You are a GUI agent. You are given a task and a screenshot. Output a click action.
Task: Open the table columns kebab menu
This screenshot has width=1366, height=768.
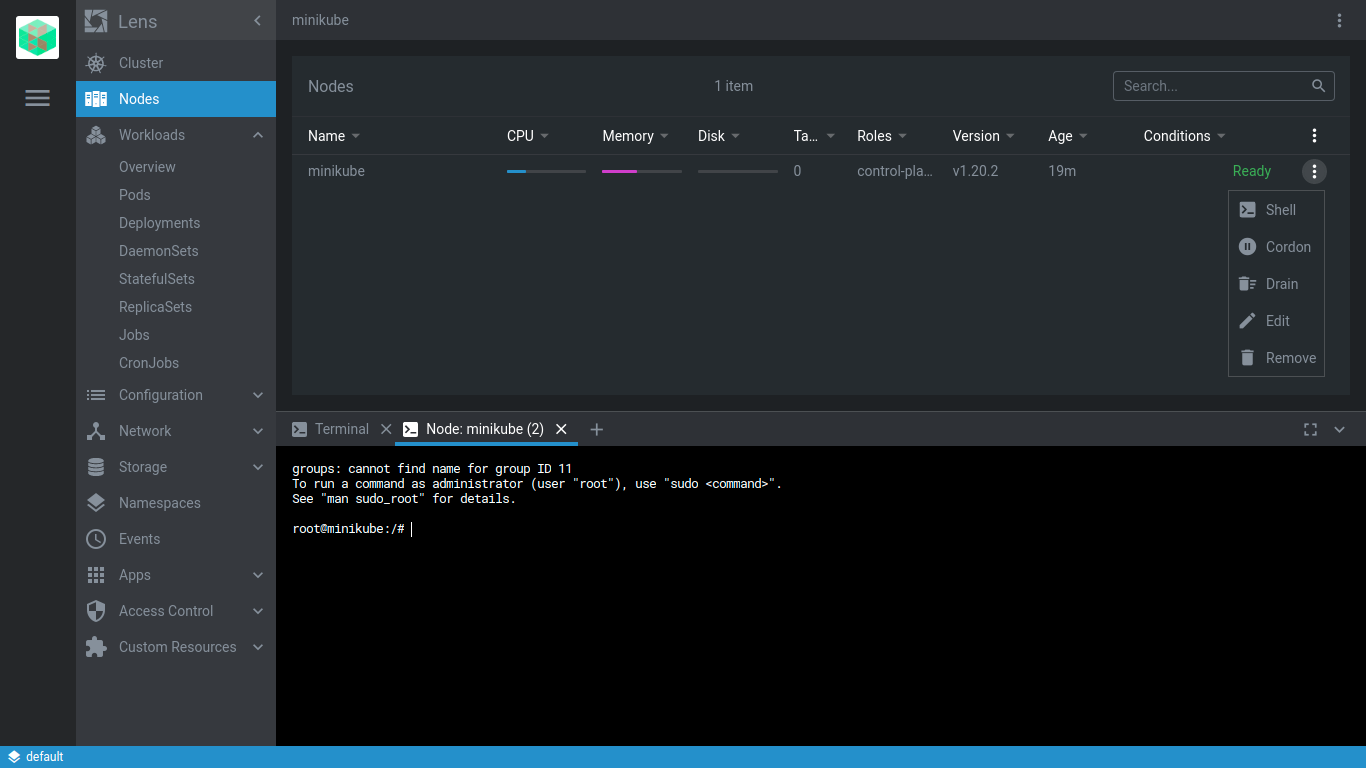1314,136
